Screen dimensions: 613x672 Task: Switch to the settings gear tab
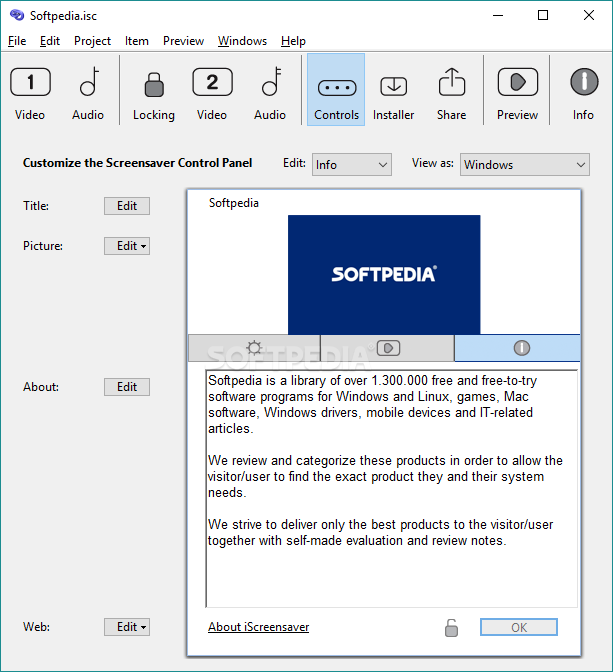click(x=254, y=348)
